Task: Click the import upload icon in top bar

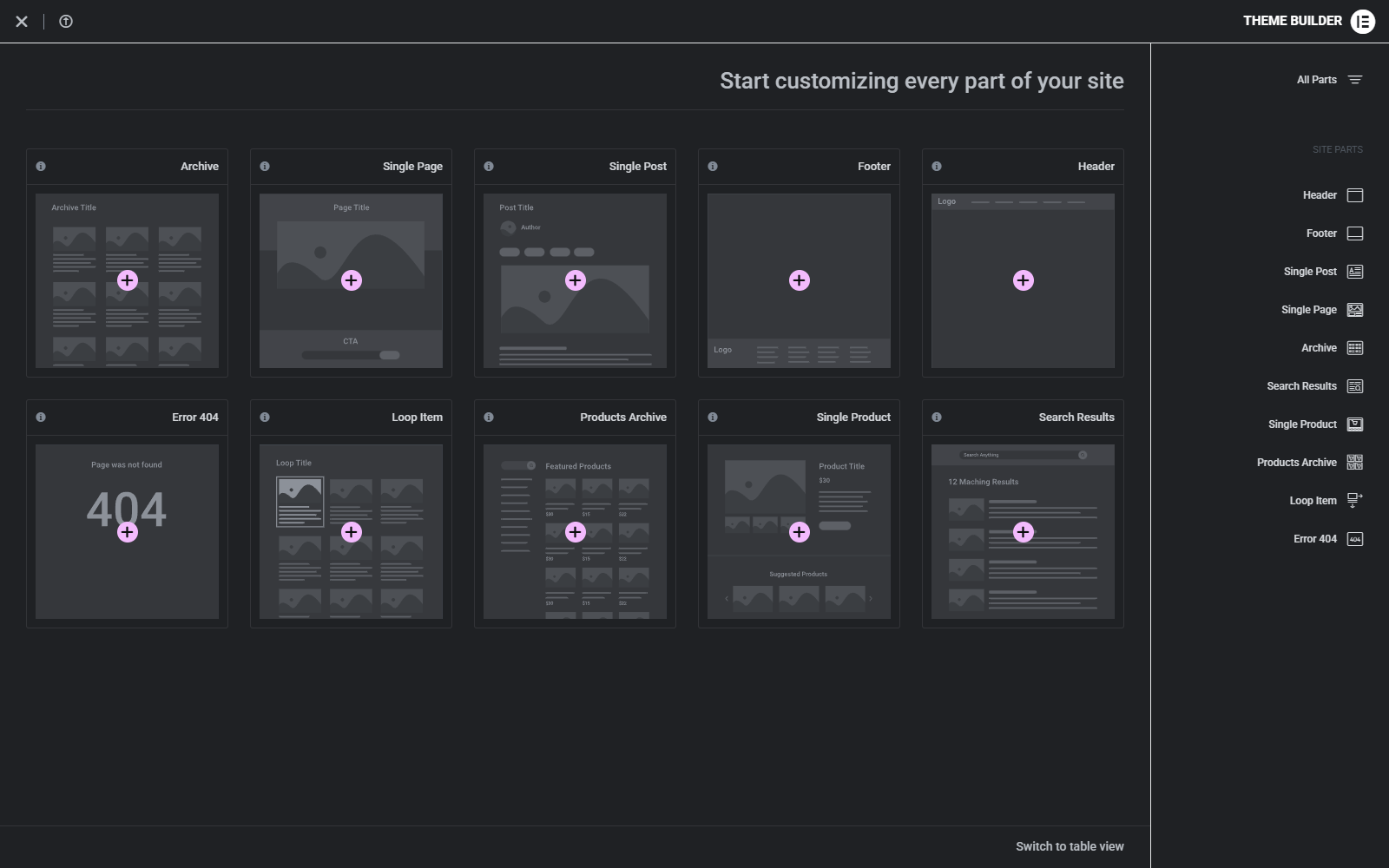Action: [66, 21]
